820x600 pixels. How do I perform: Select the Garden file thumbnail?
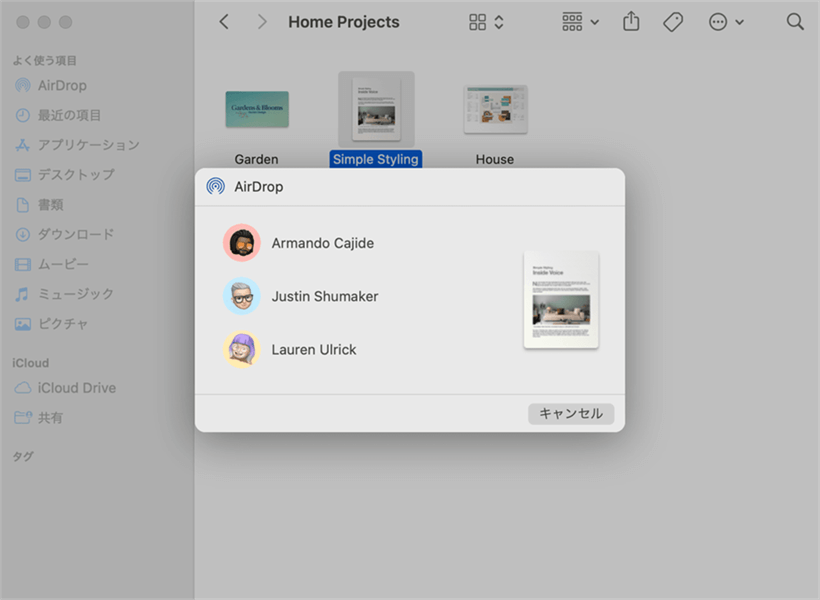[x=257, y=109]
